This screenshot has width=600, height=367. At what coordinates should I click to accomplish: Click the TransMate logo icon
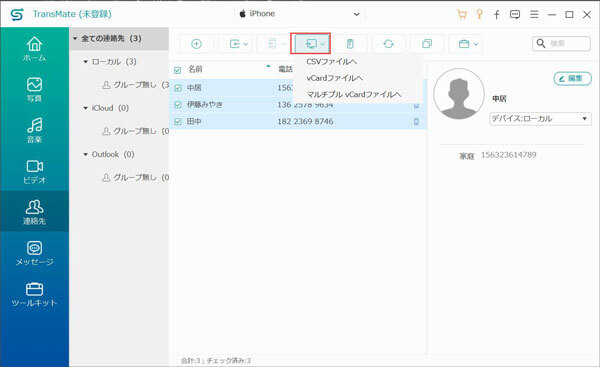click(x=17, y=15)
